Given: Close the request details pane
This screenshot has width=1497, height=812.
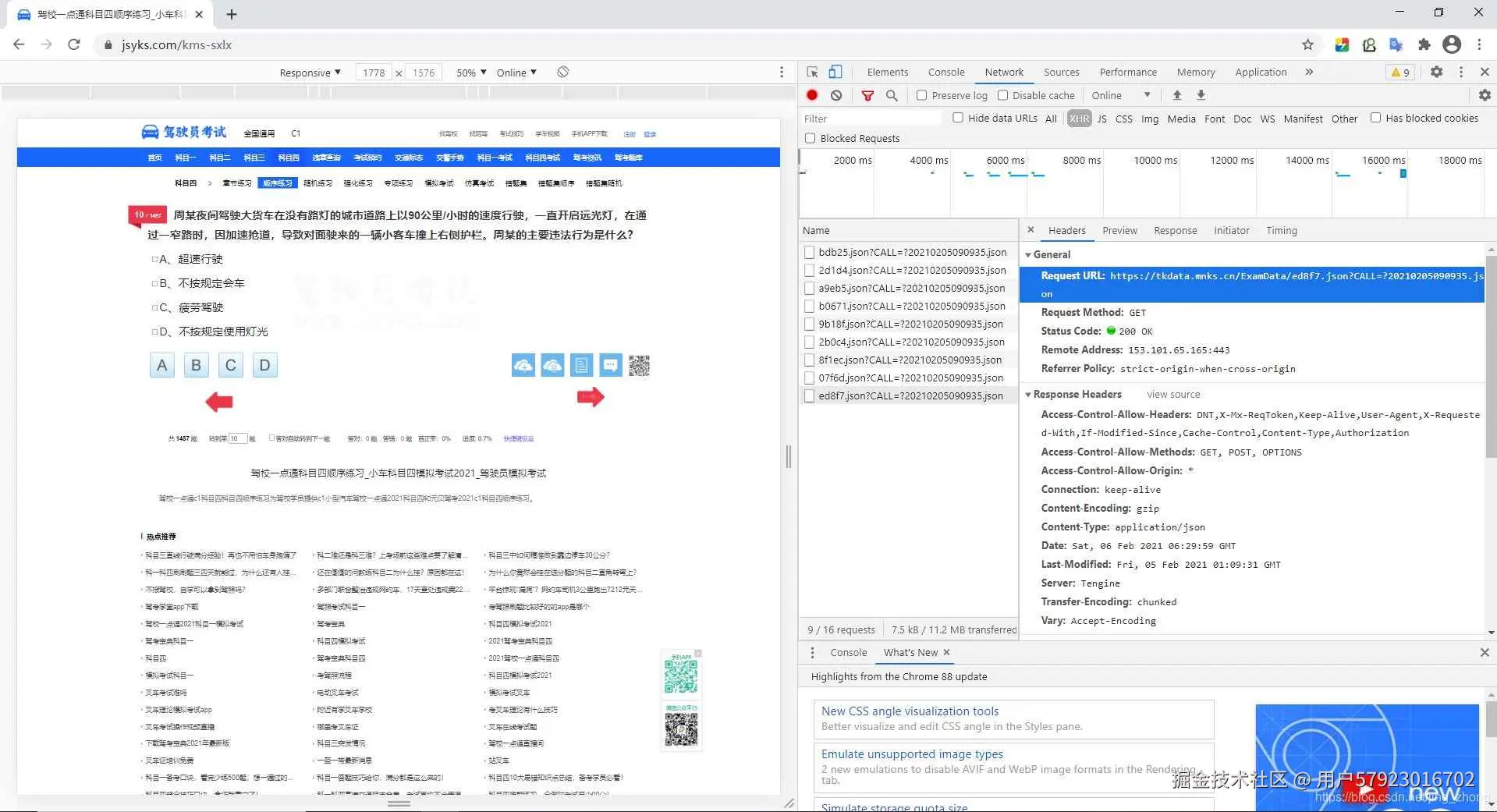Looking at the screenshot, I should click(1031, 230).
